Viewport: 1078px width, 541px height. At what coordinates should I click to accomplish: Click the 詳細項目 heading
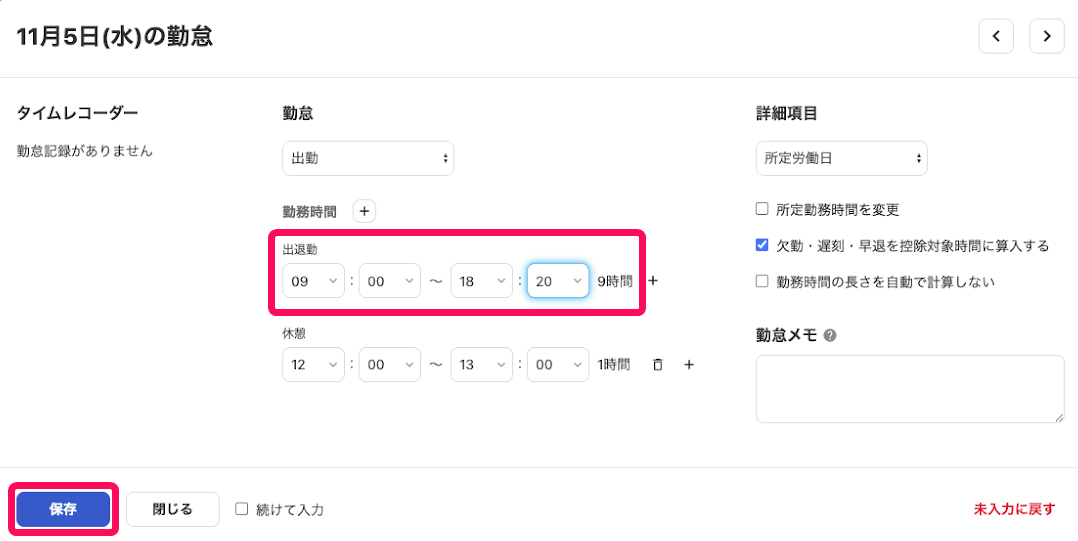click(786, 113)
